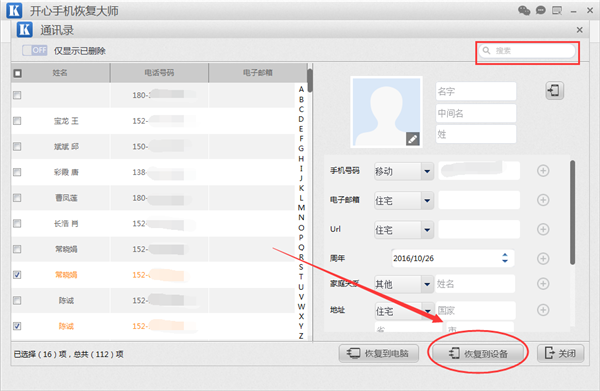Sort by 电话号码 column header
The width and height of the screenshot is (600, 391).
point(159,73)
